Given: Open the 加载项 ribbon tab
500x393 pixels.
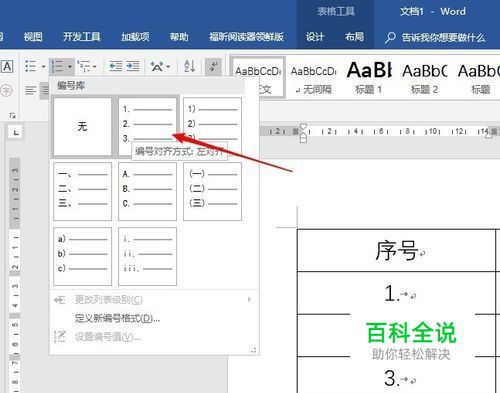Looking at the screenshot, I should click(x=135, y=37).
